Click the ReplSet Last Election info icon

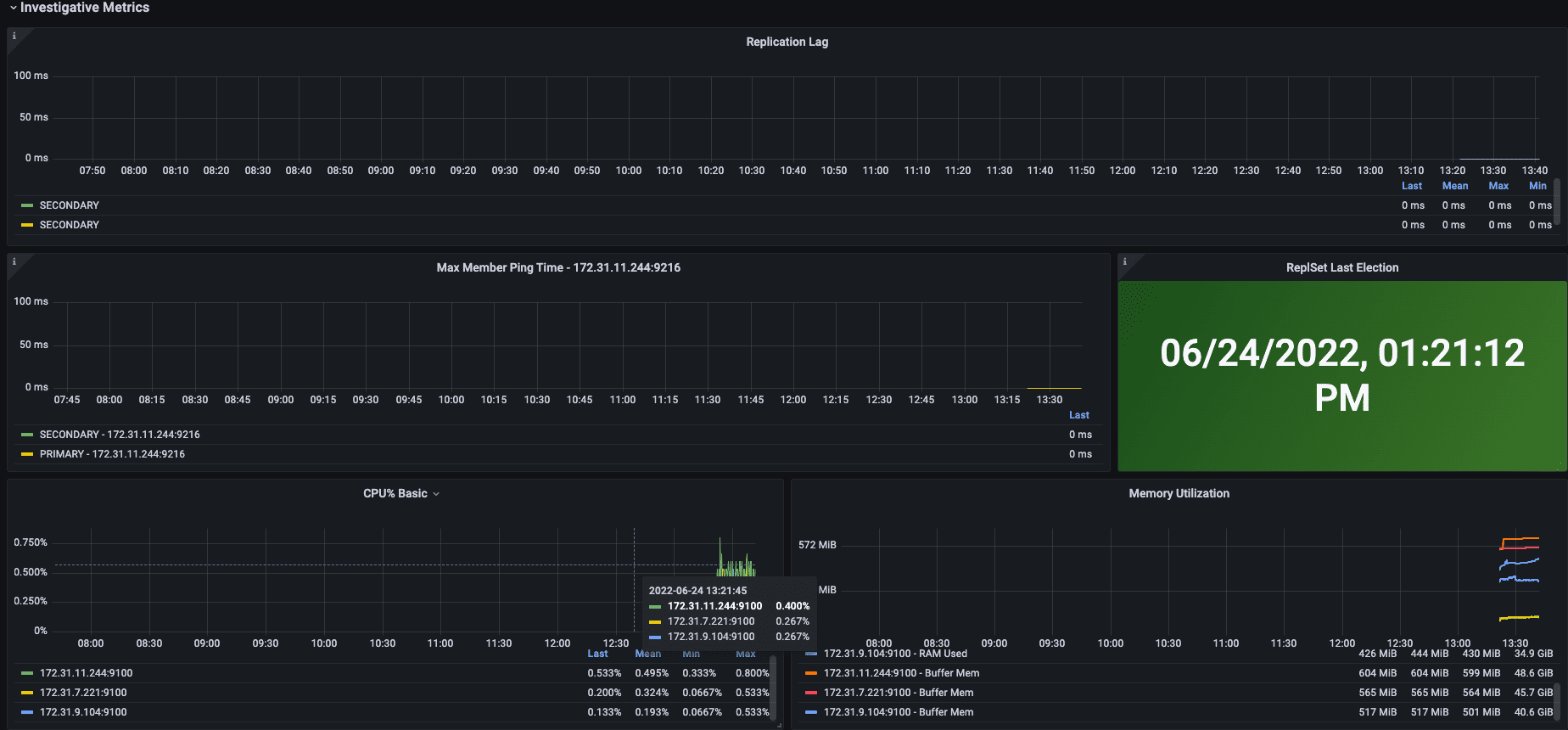(x=1124, y=261)
